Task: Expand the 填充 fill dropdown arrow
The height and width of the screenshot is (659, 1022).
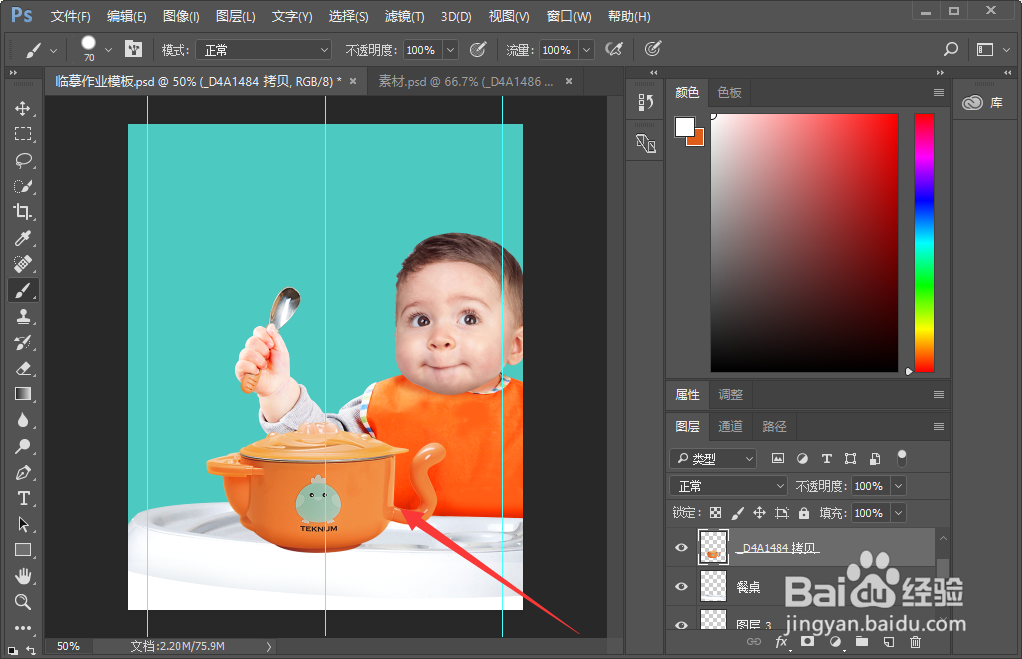Action: pos(899,513)
